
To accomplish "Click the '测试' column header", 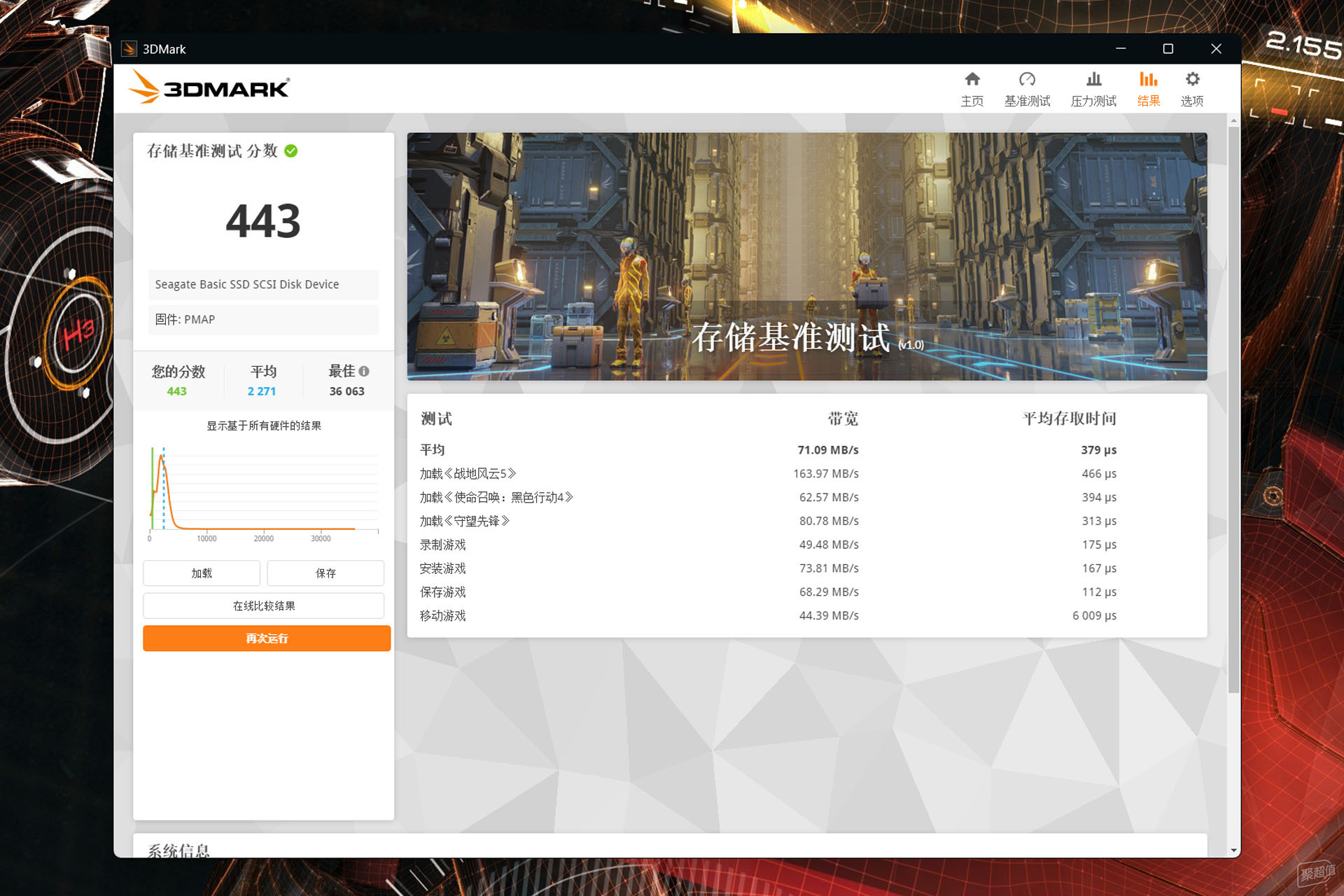I will pos(436,419).
